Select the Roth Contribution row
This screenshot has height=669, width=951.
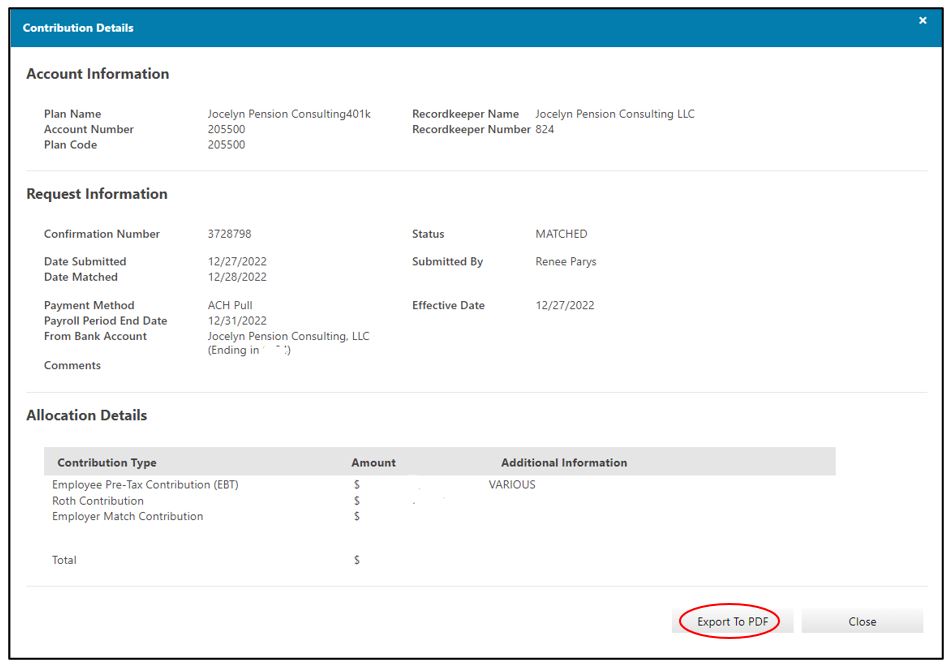click(98, 501)
